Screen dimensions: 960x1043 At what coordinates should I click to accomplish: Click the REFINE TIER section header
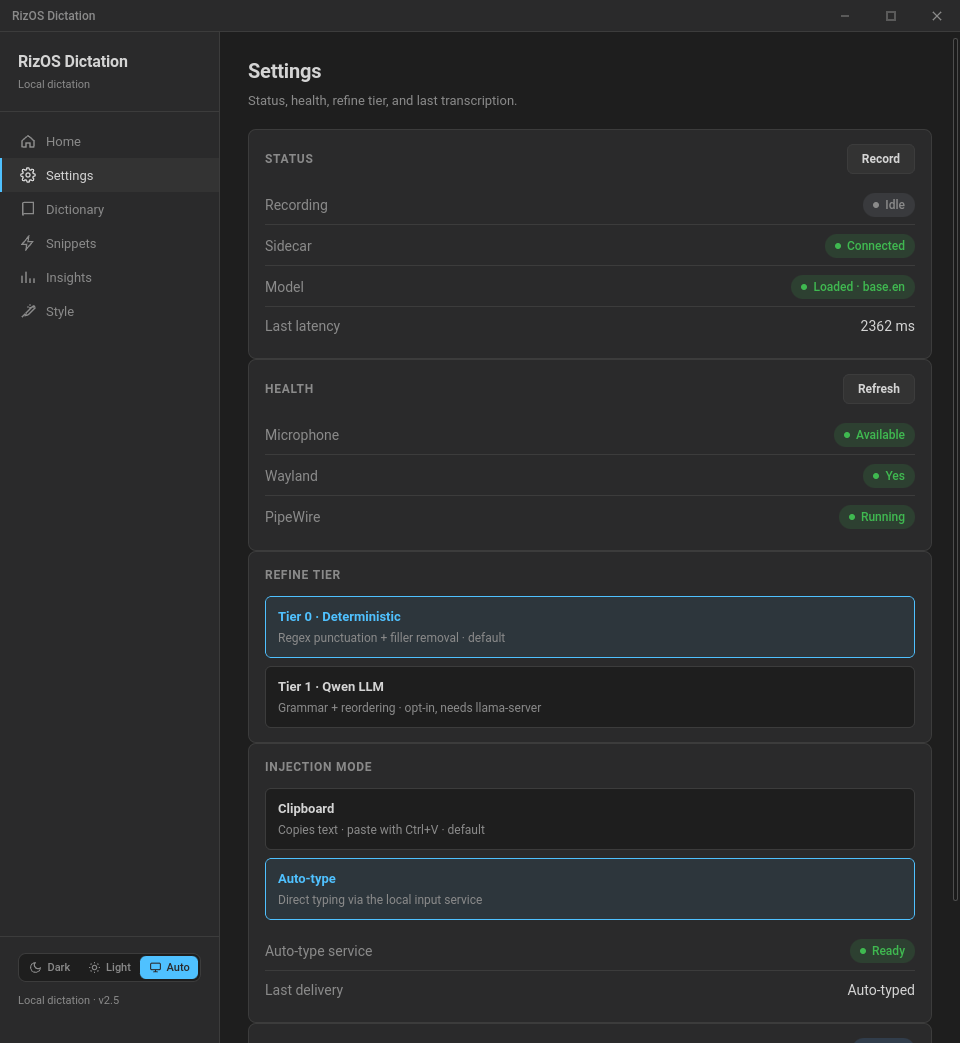(x=302, y=575)
